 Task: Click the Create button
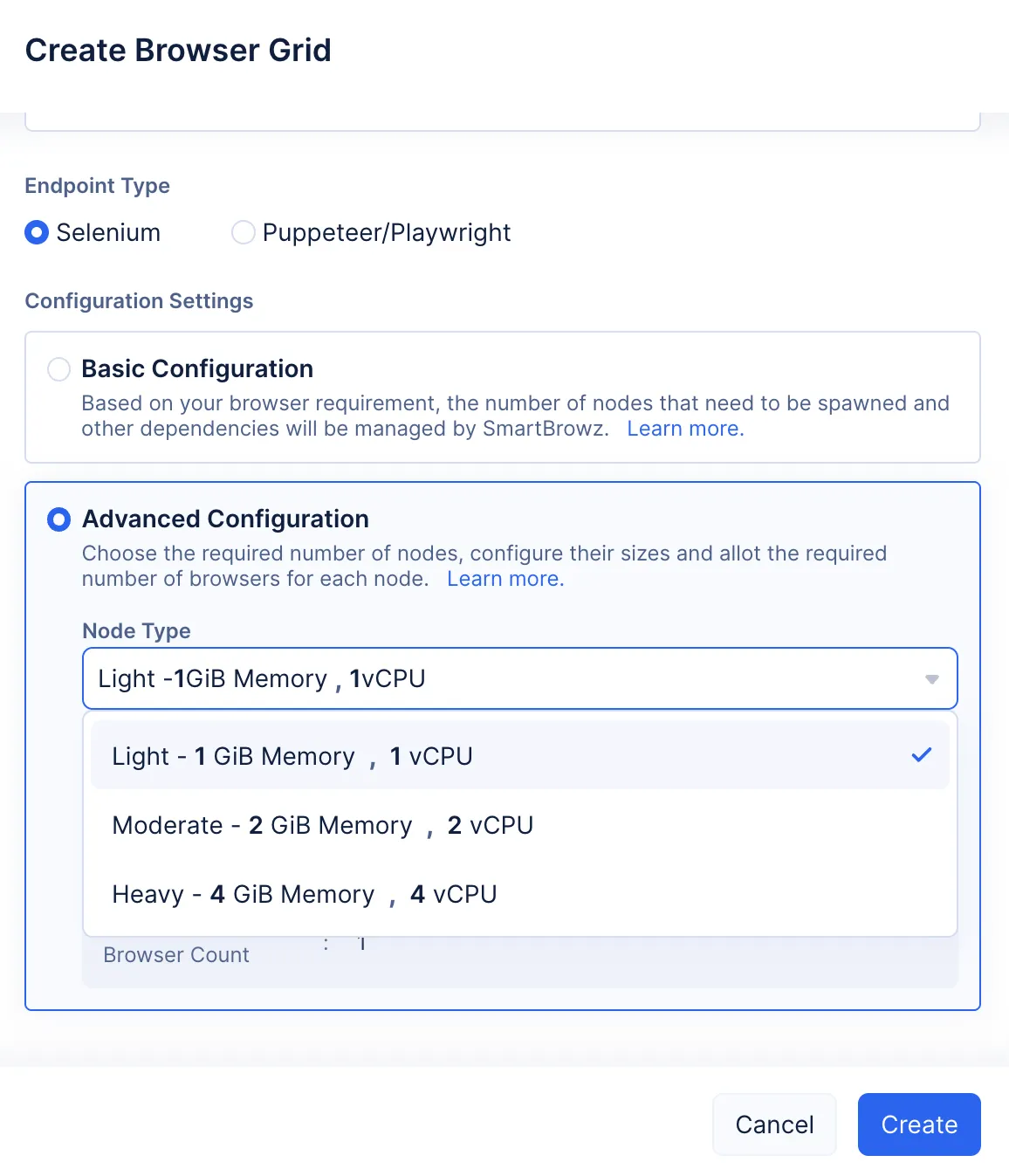click(918, 1124)
